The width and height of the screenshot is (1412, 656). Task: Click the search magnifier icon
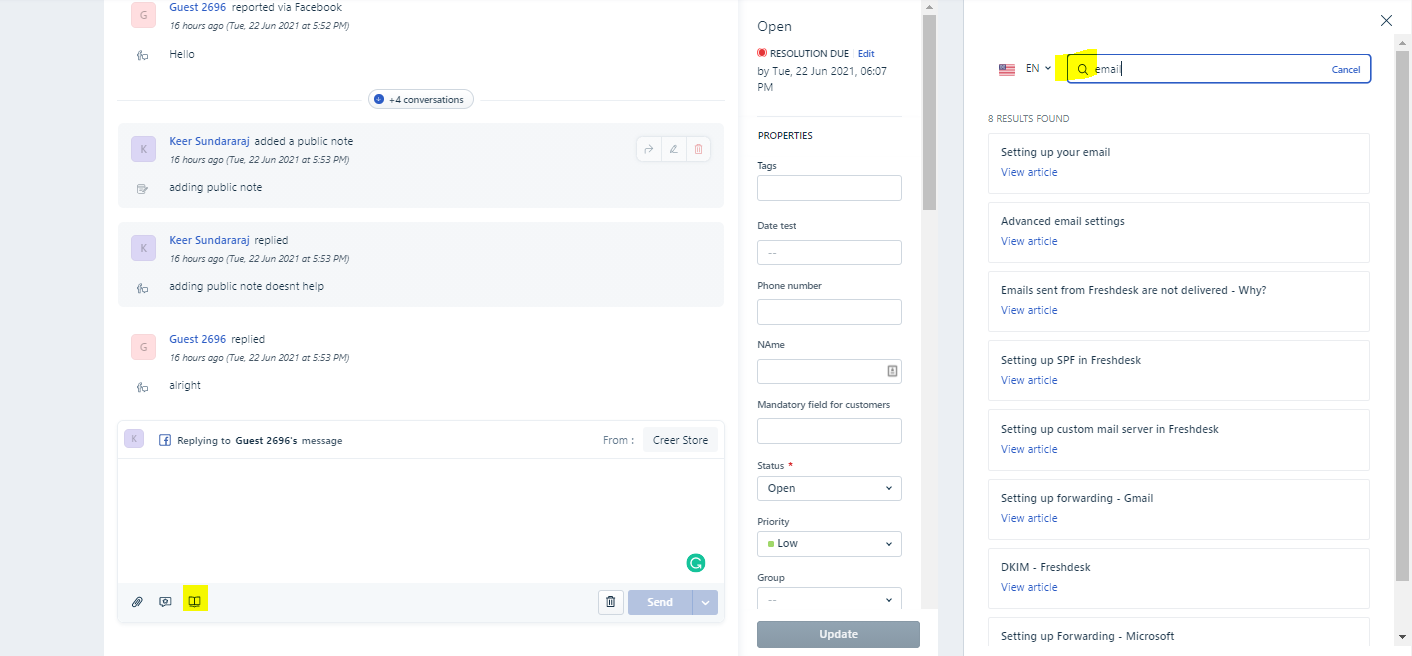click(x=1082, y=69)
